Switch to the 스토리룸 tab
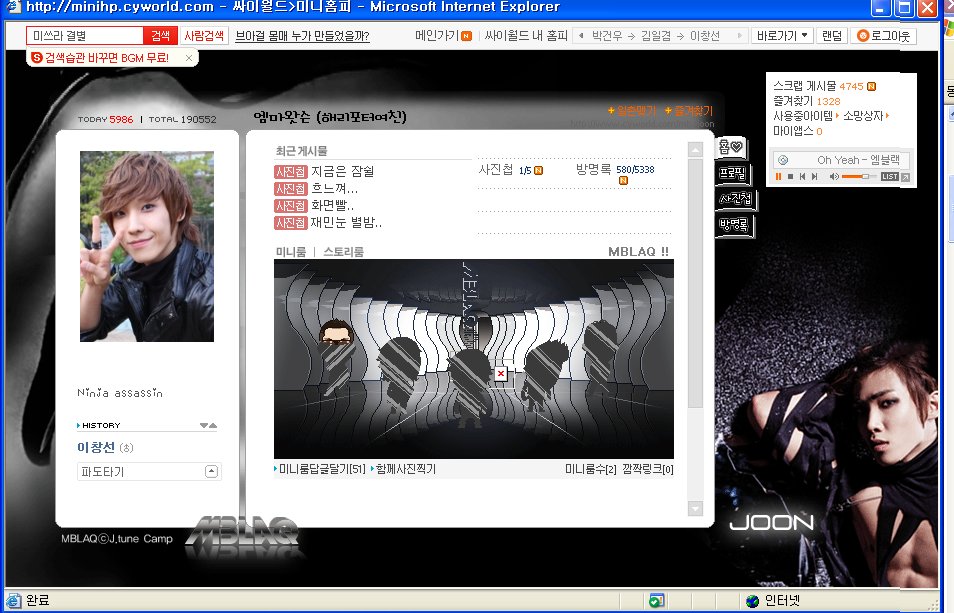This screenshot has width=954, height=613. coord(343,252)
